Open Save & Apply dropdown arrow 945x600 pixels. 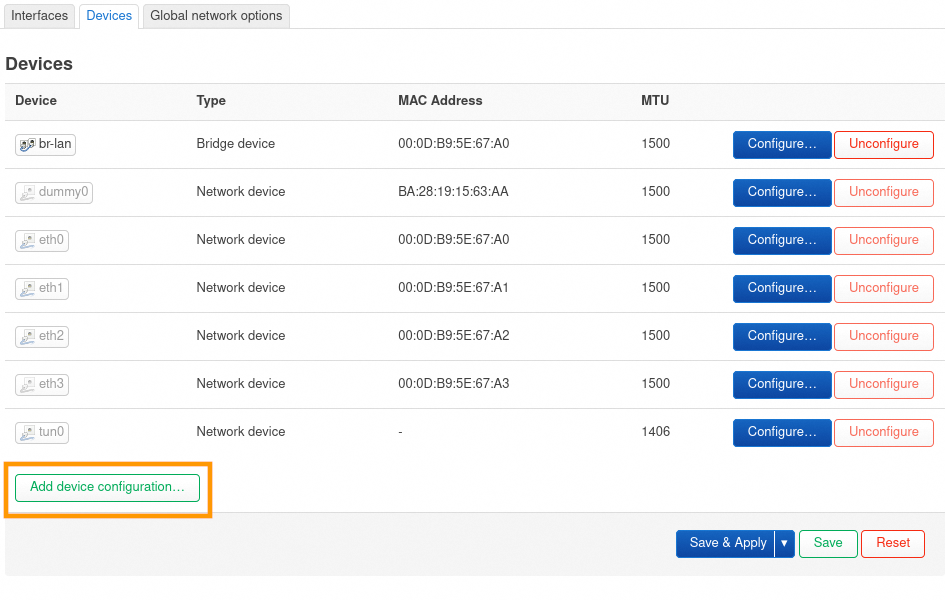pos(785,543)
